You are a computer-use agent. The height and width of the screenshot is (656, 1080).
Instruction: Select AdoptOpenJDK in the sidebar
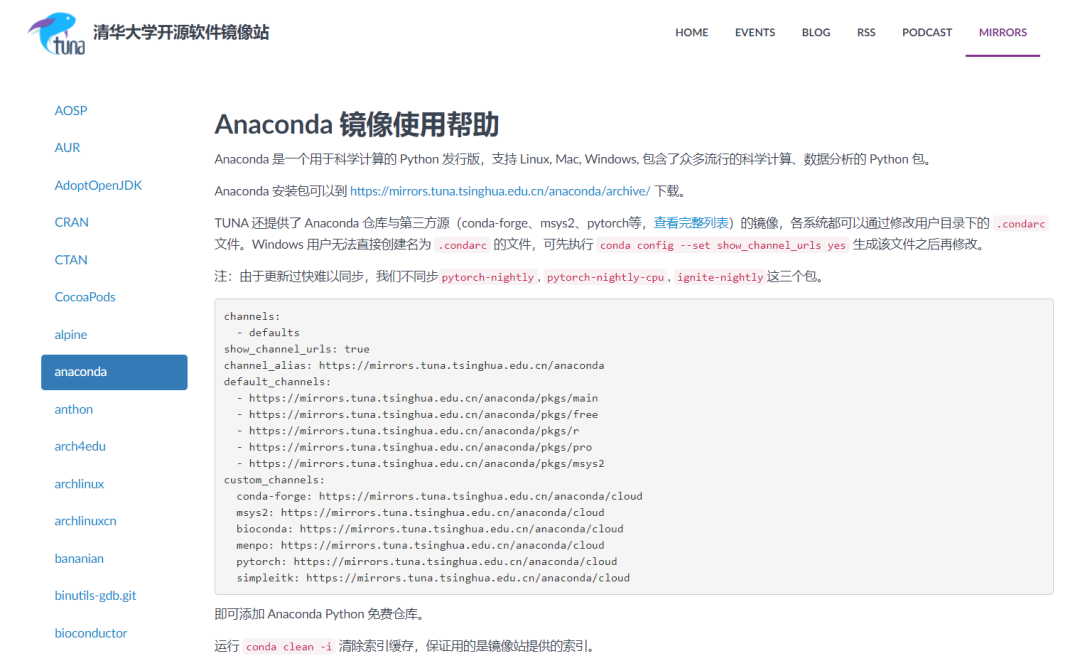click(98, 185)
